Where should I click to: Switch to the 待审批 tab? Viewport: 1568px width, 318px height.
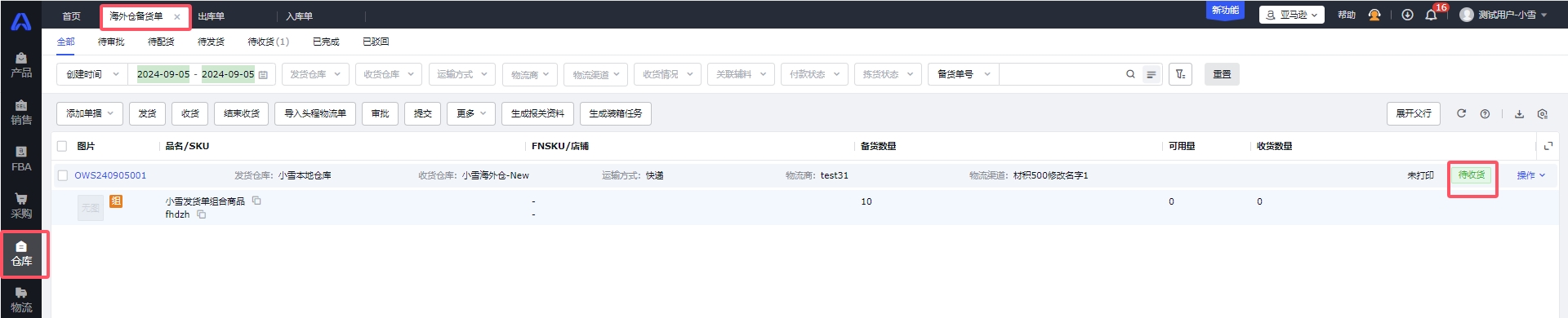(x=111, y=42)
